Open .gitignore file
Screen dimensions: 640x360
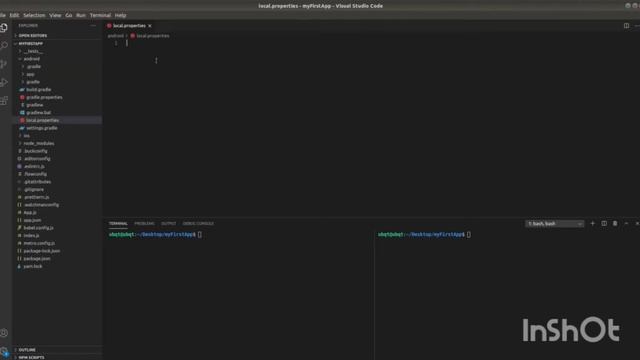tap(34, 189)
